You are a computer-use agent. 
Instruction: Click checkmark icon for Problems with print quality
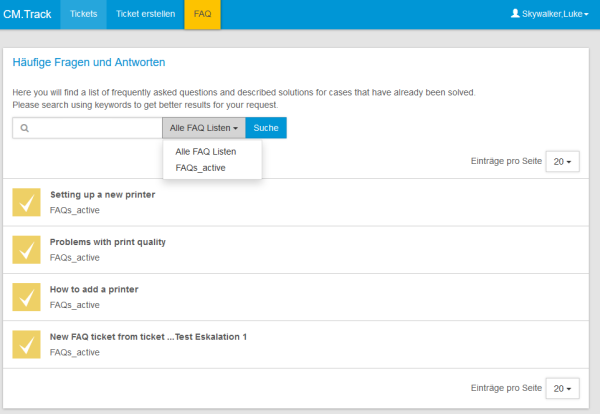tap(26, 250)
